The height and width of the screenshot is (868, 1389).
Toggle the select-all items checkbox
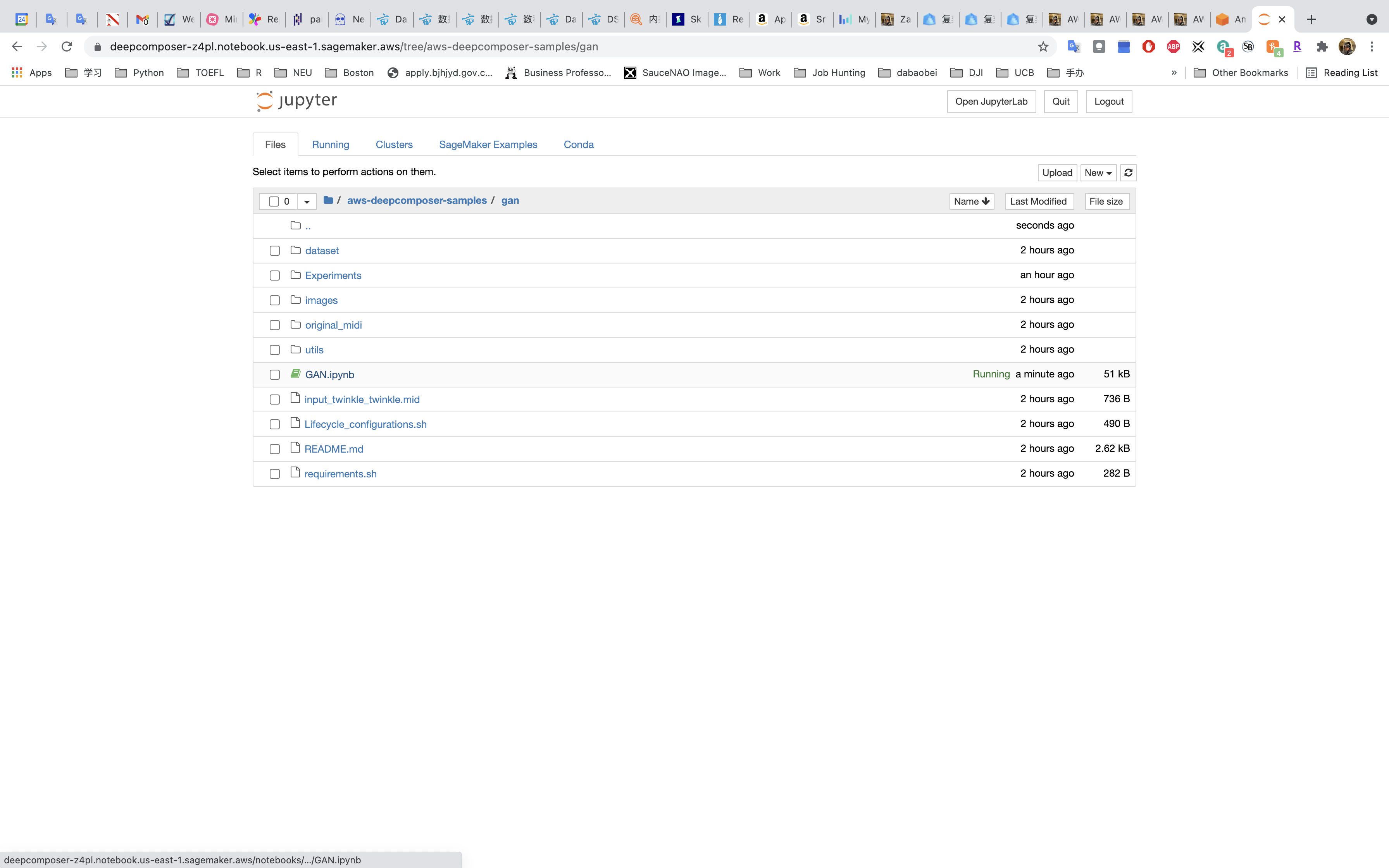(274, 201)
